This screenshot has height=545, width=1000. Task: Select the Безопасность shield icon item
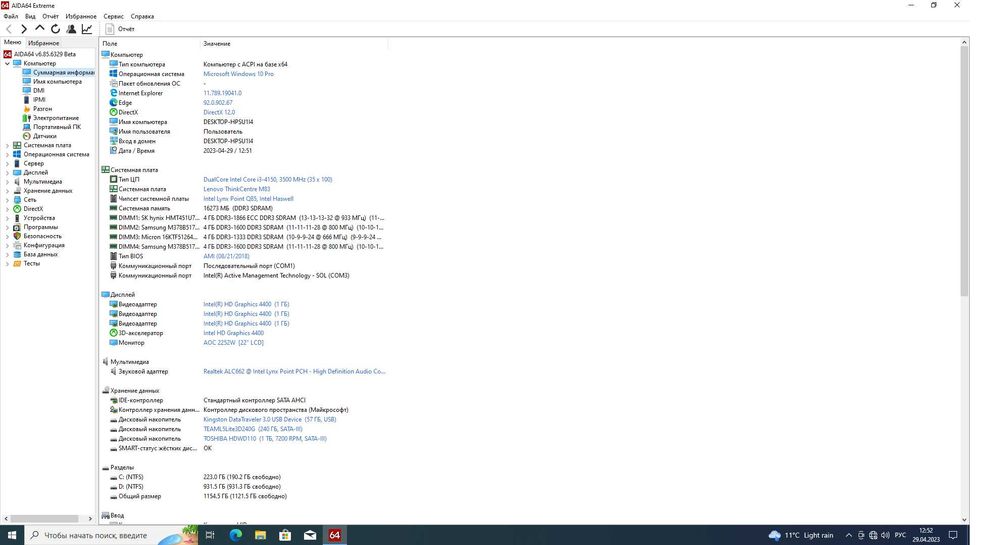(17, 236)
